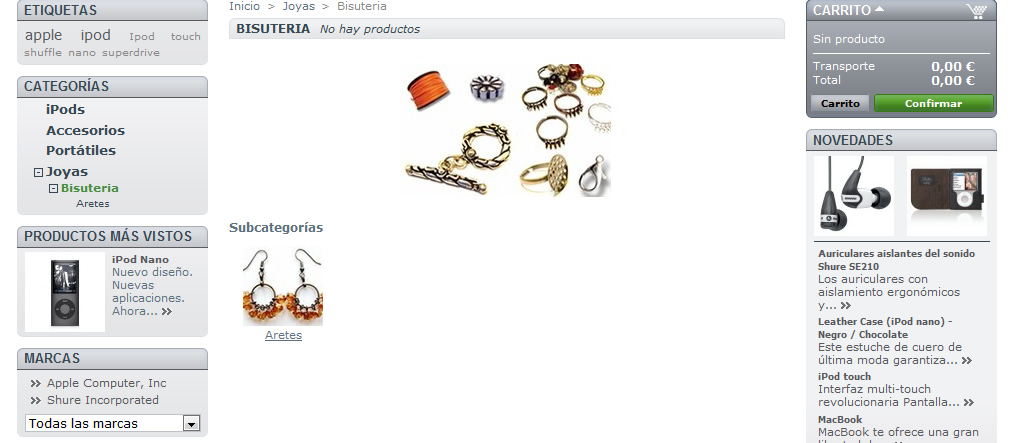Open the Portátiles category
The image size is (1016, 443).
[x=81, y=150]
